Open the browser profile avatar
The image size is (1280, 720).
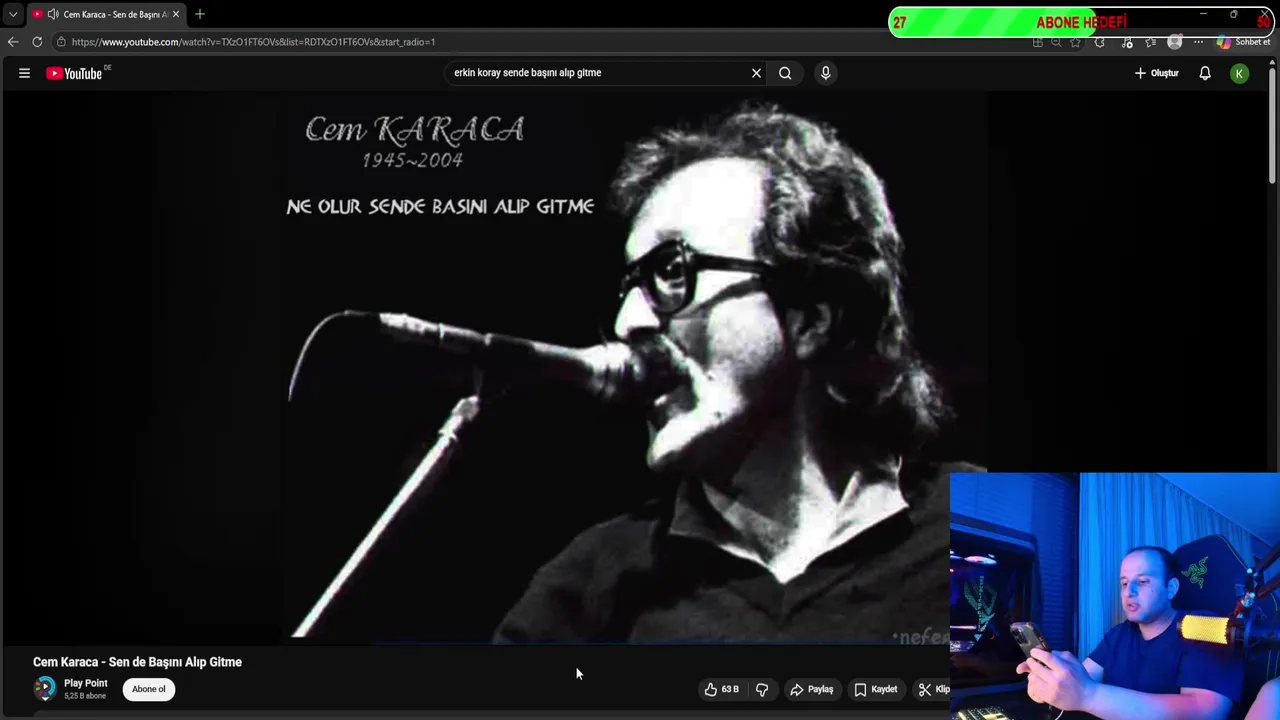(1175, 42)
